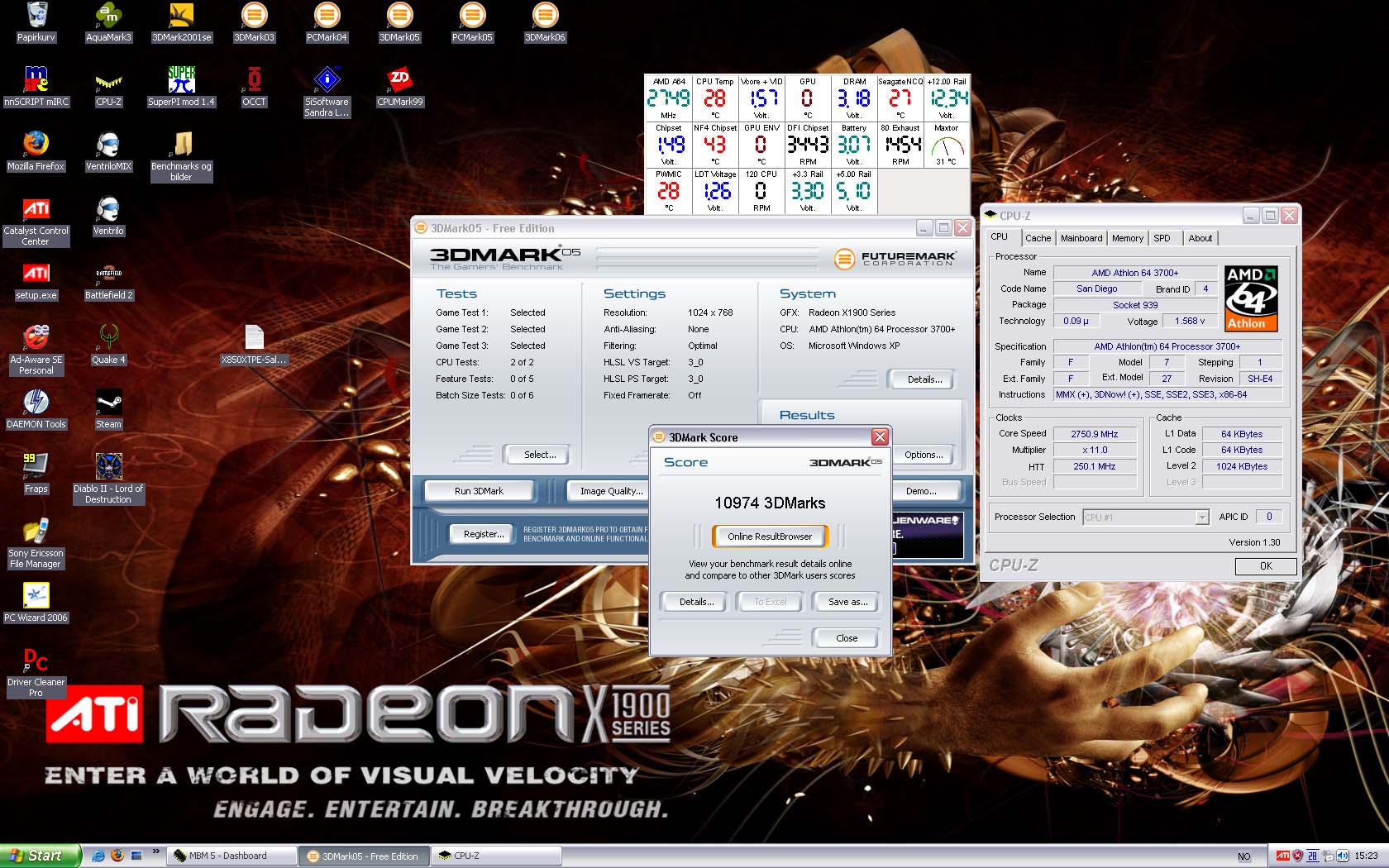Image resolution: width=1389 pixels, height=868 pixels.
Task: Open 3DMark2001se desktop shortcut
Action: click(x=181, y=21)
